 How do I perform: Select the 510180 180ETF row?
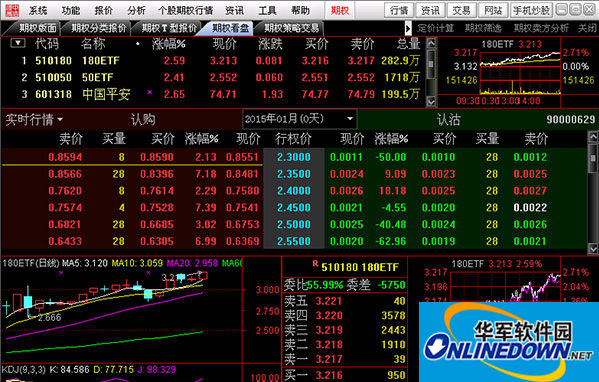coord(214,61)
